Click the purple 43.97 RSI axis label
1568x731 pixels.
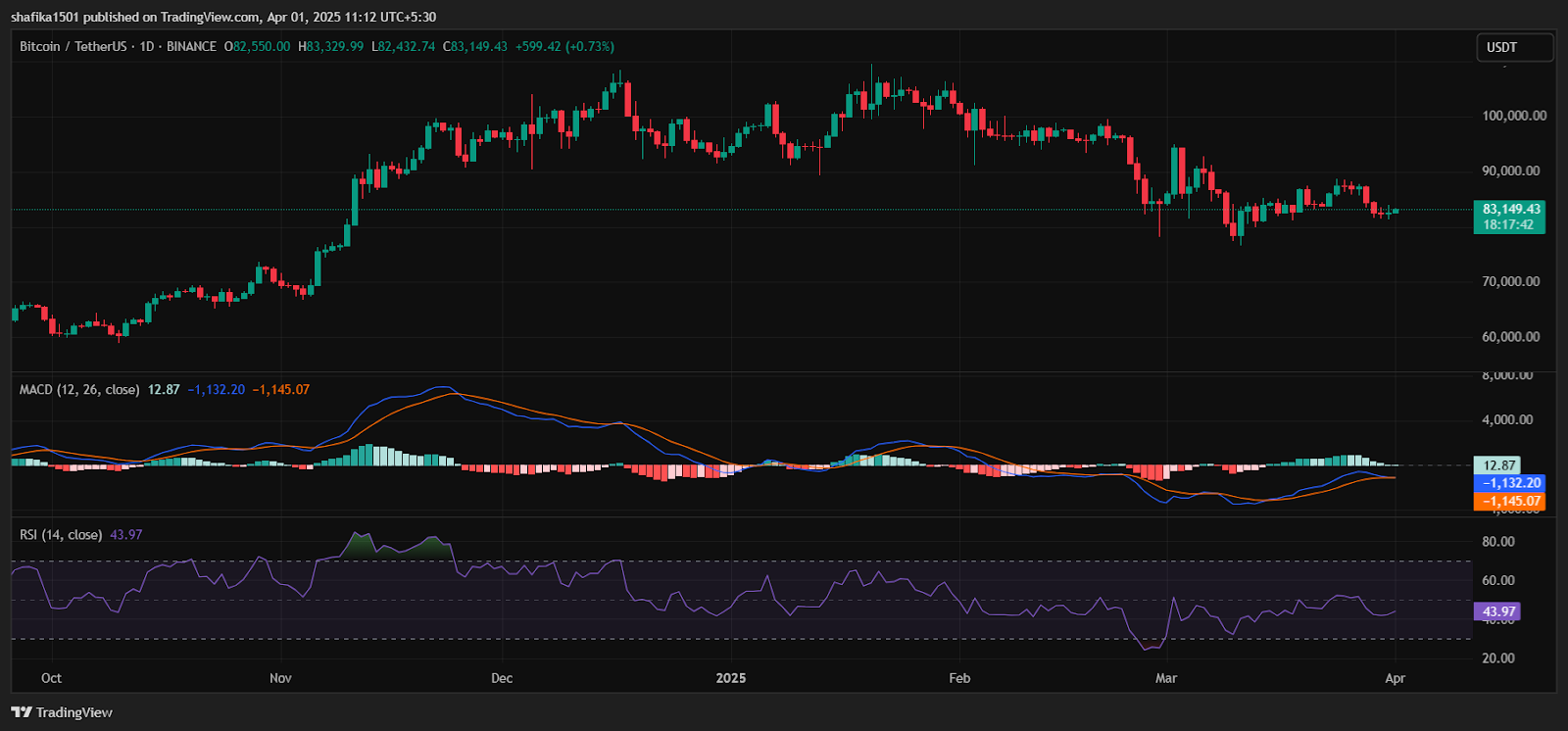click(1497, 611)
